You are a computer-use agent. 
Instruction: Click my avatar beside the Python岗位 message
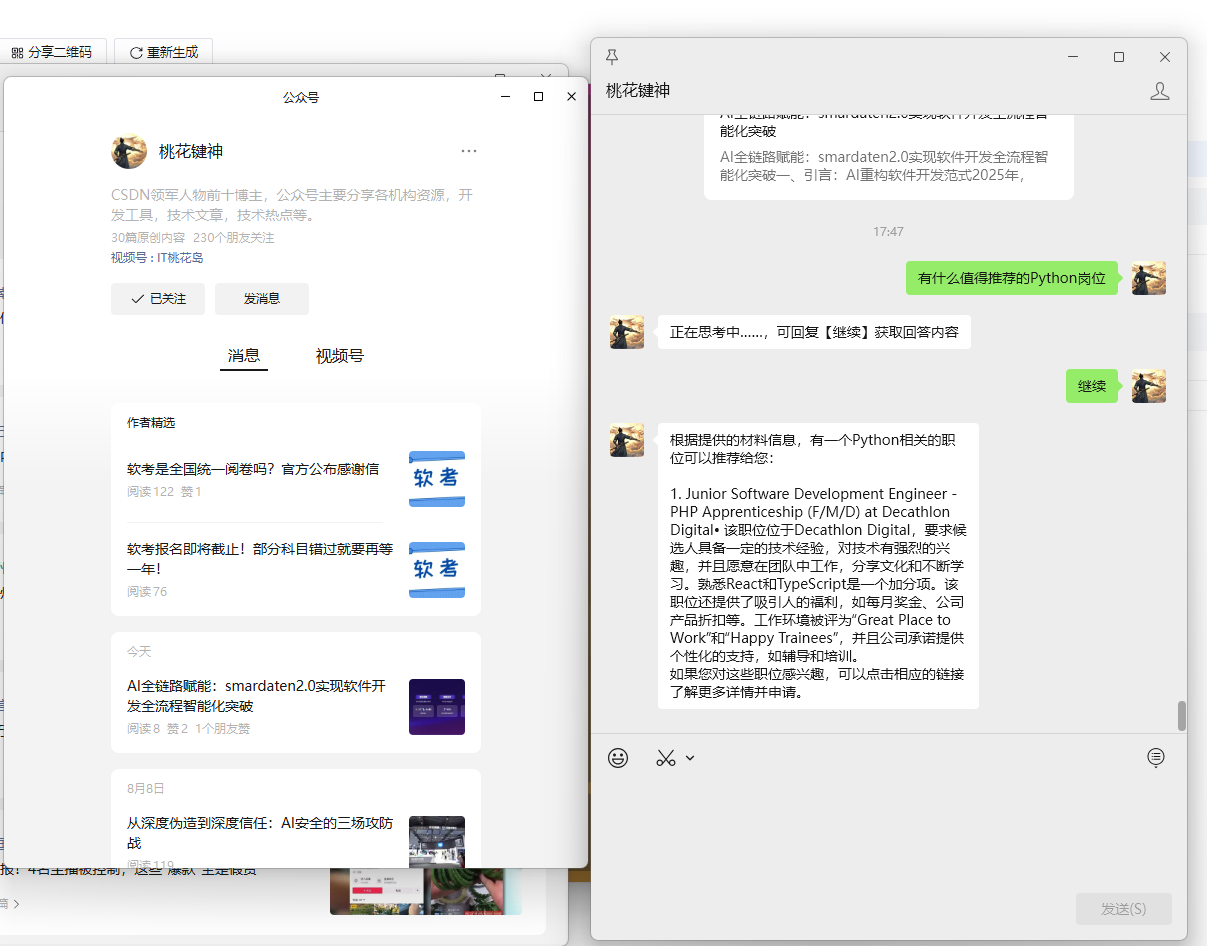tap(1149, 278)
